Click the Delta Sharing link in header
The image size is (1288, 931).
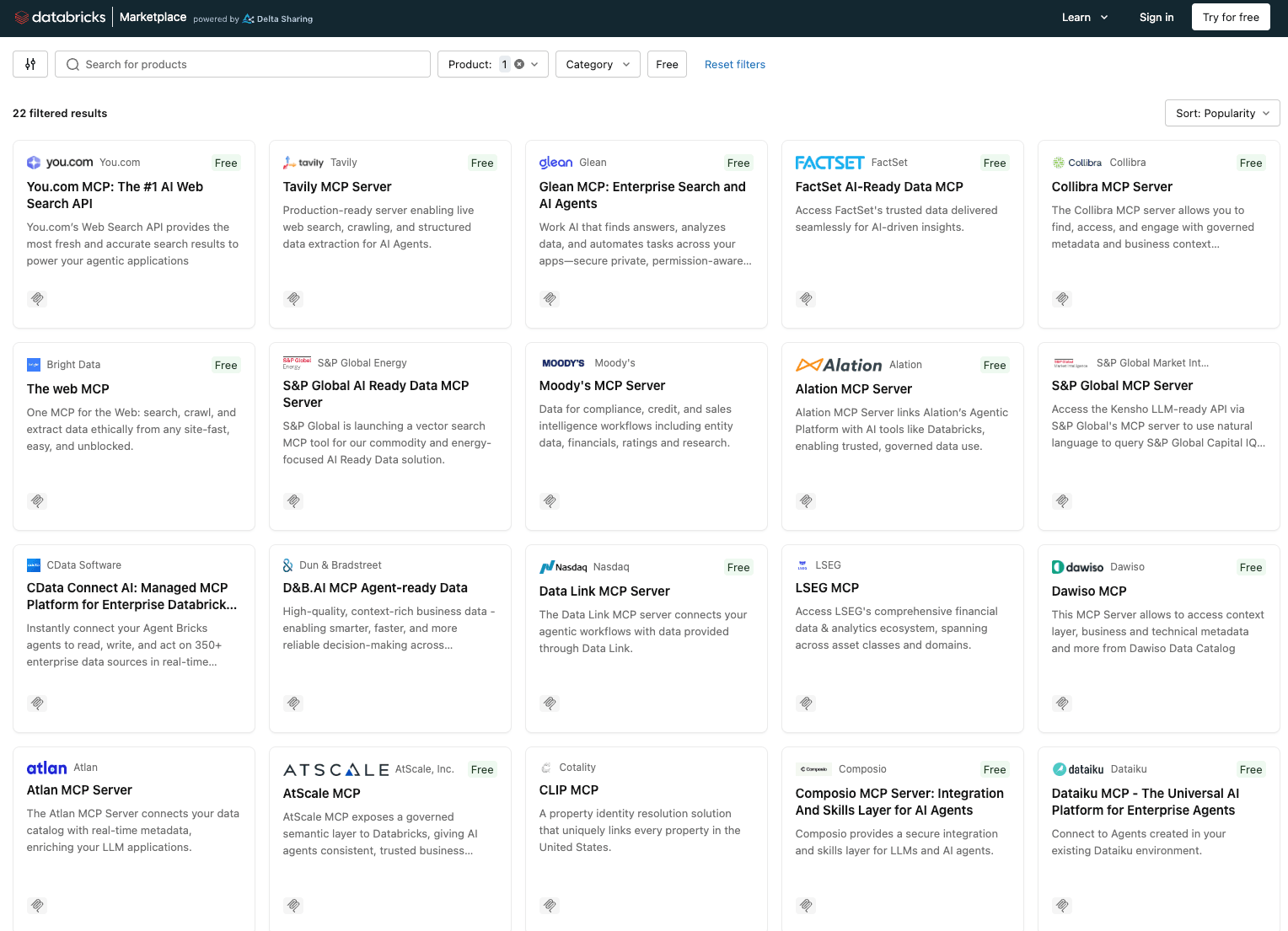[278, 19]
